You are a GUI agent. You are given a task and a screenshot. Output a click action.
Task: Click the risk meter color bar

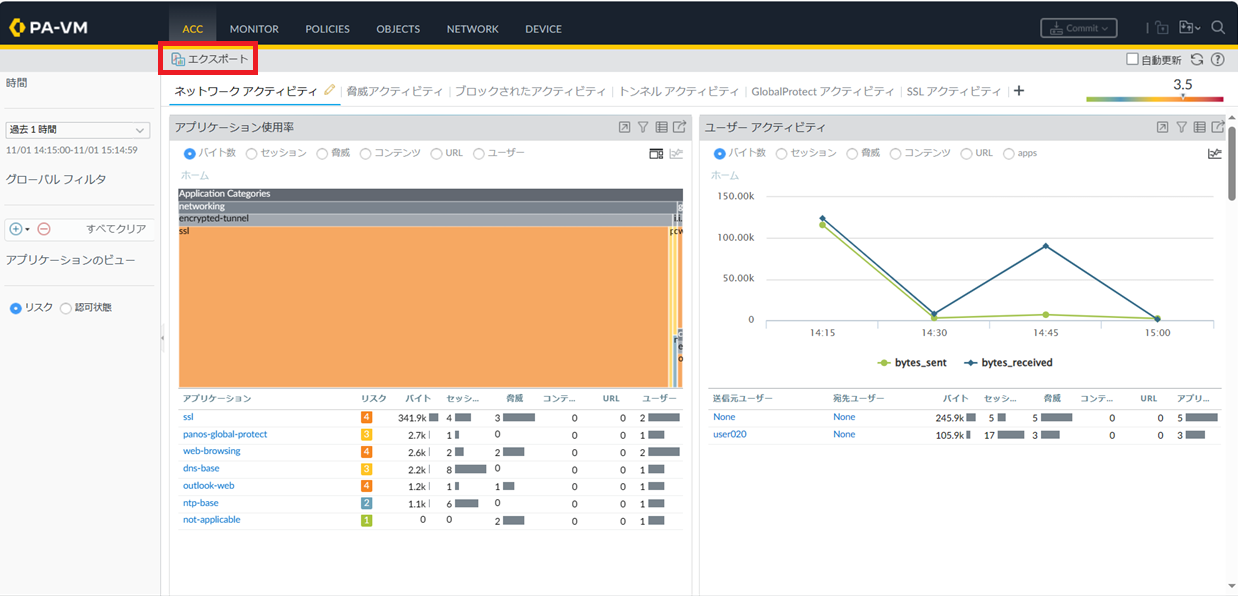[1154, 99]
